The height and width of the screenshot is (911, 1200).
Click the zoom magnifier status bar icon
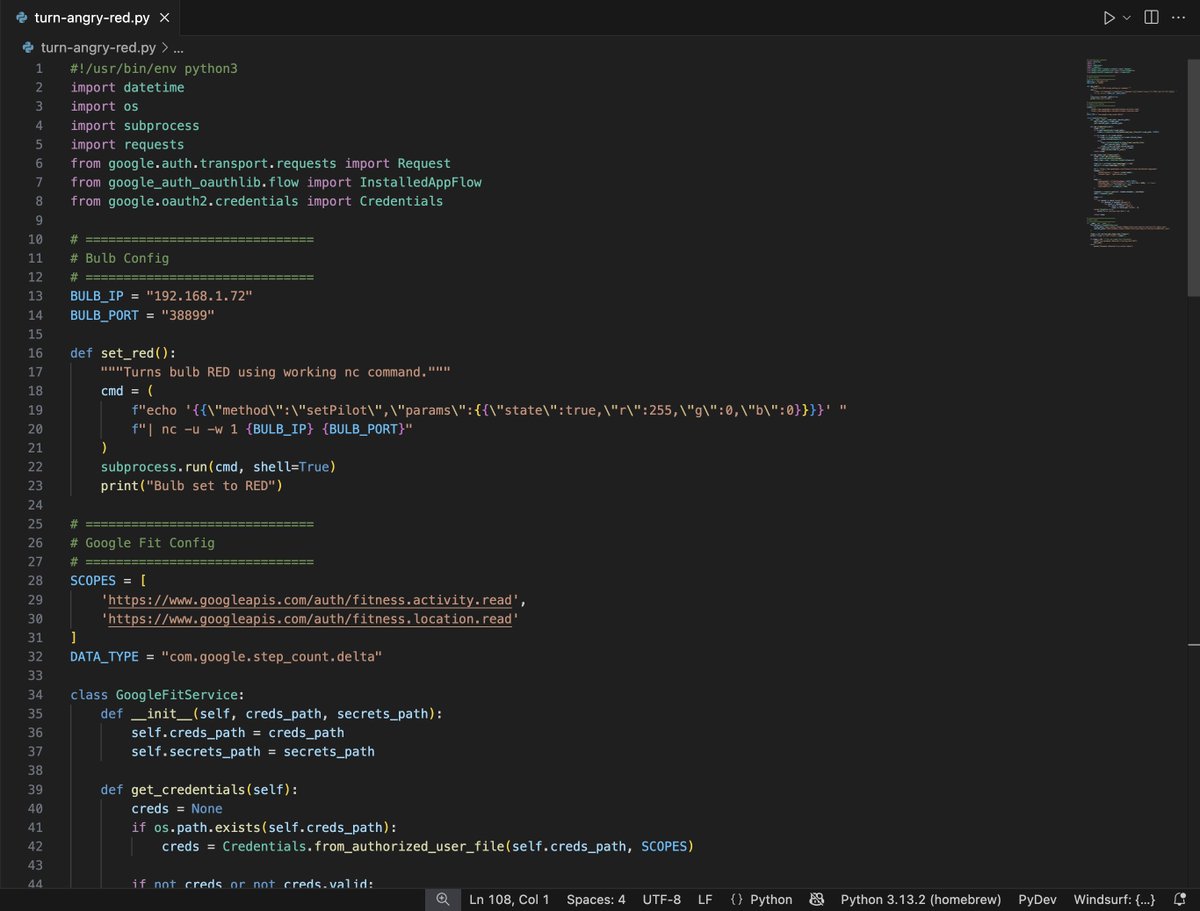click(x=442, y=899)
